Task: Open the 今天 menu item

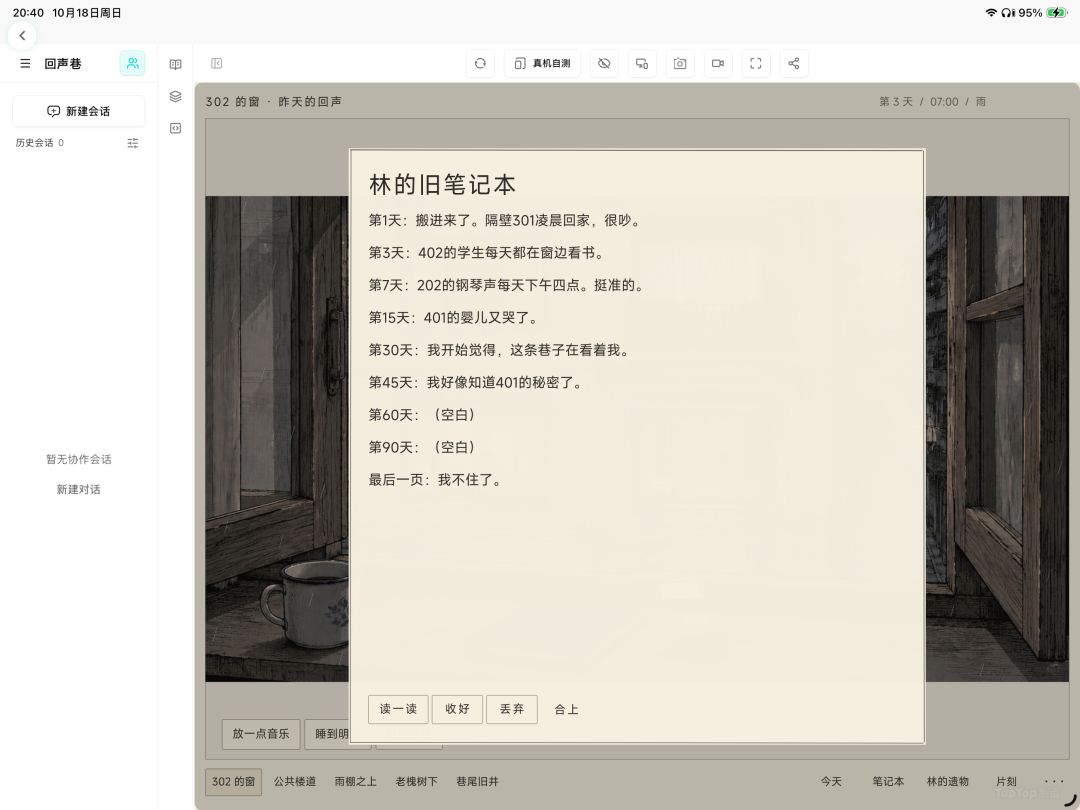Action: [831, 782]
